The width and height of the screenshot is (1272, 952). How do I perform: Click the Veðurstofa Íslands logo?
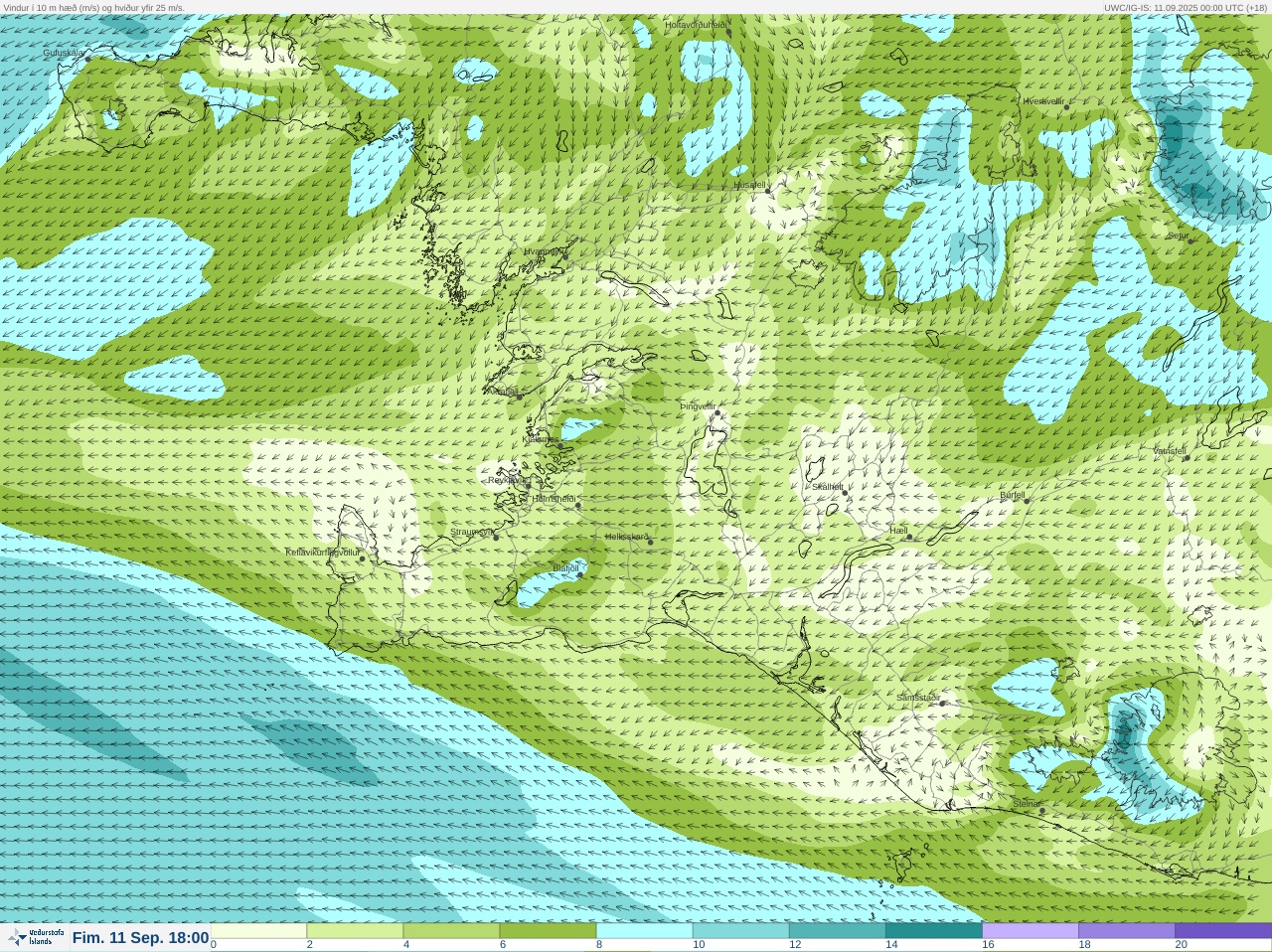point(35,937)
